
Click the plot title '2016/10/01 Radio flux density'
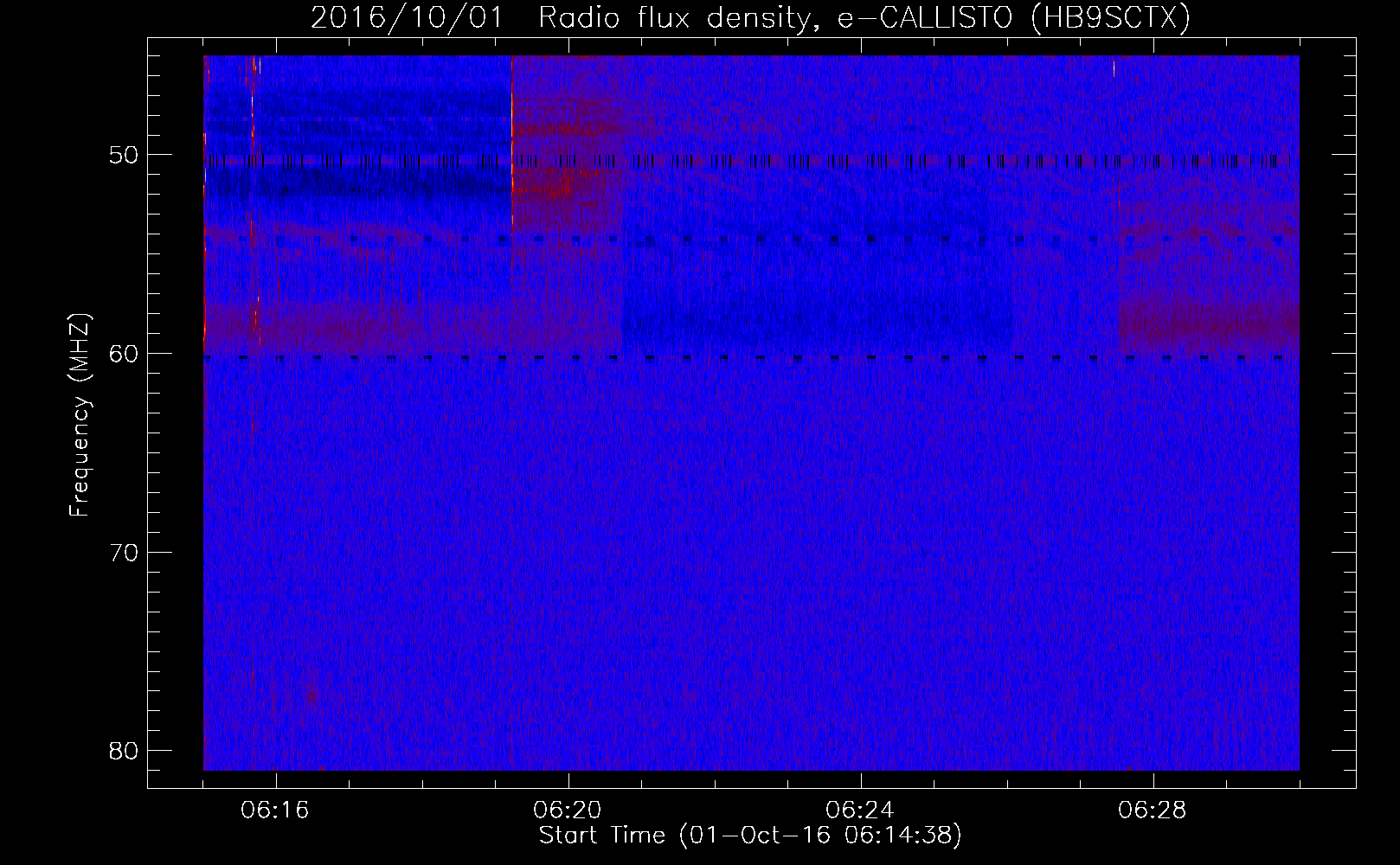tap(750, 17)
